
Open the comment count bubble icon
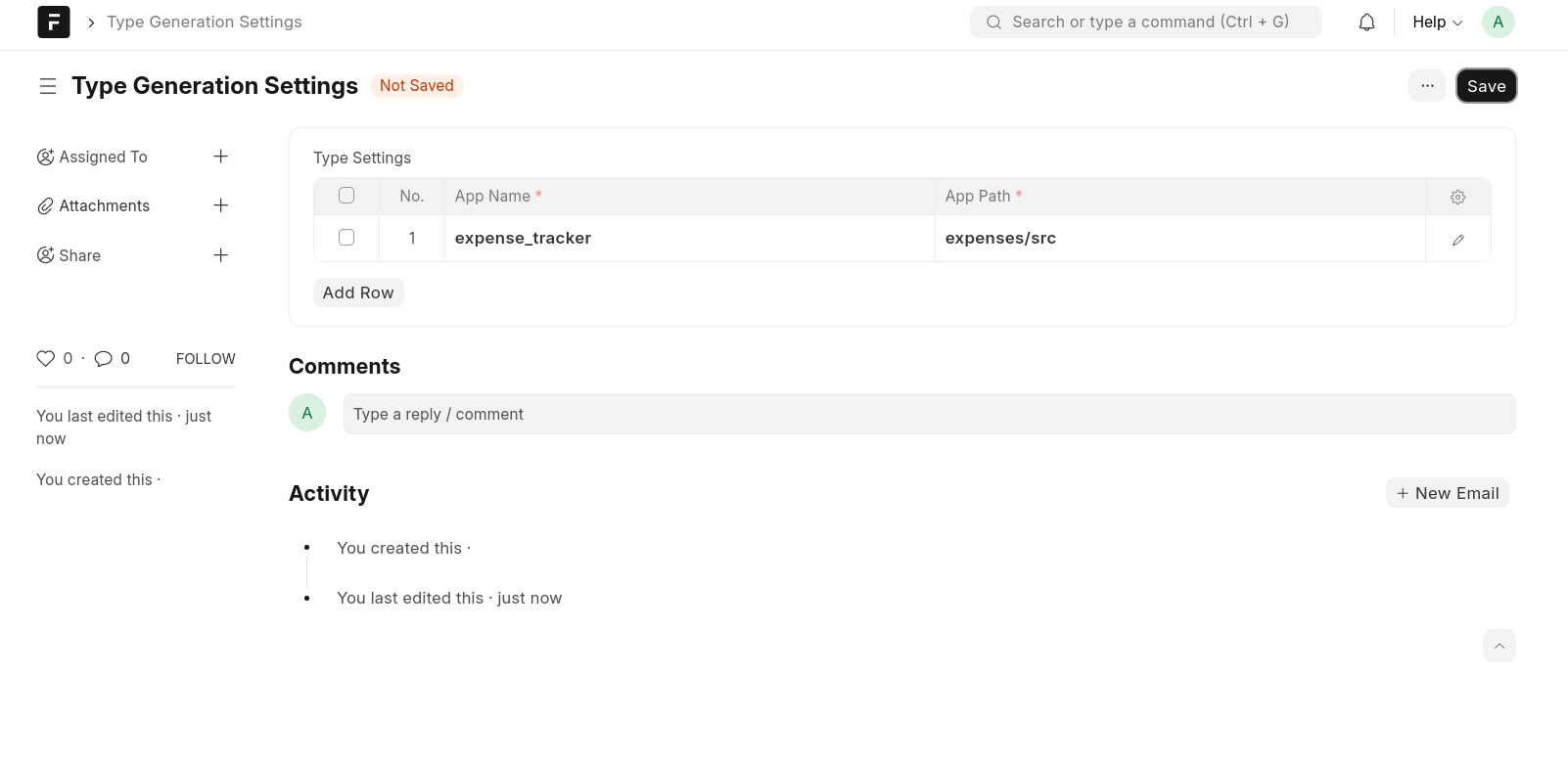pos(104,358)
